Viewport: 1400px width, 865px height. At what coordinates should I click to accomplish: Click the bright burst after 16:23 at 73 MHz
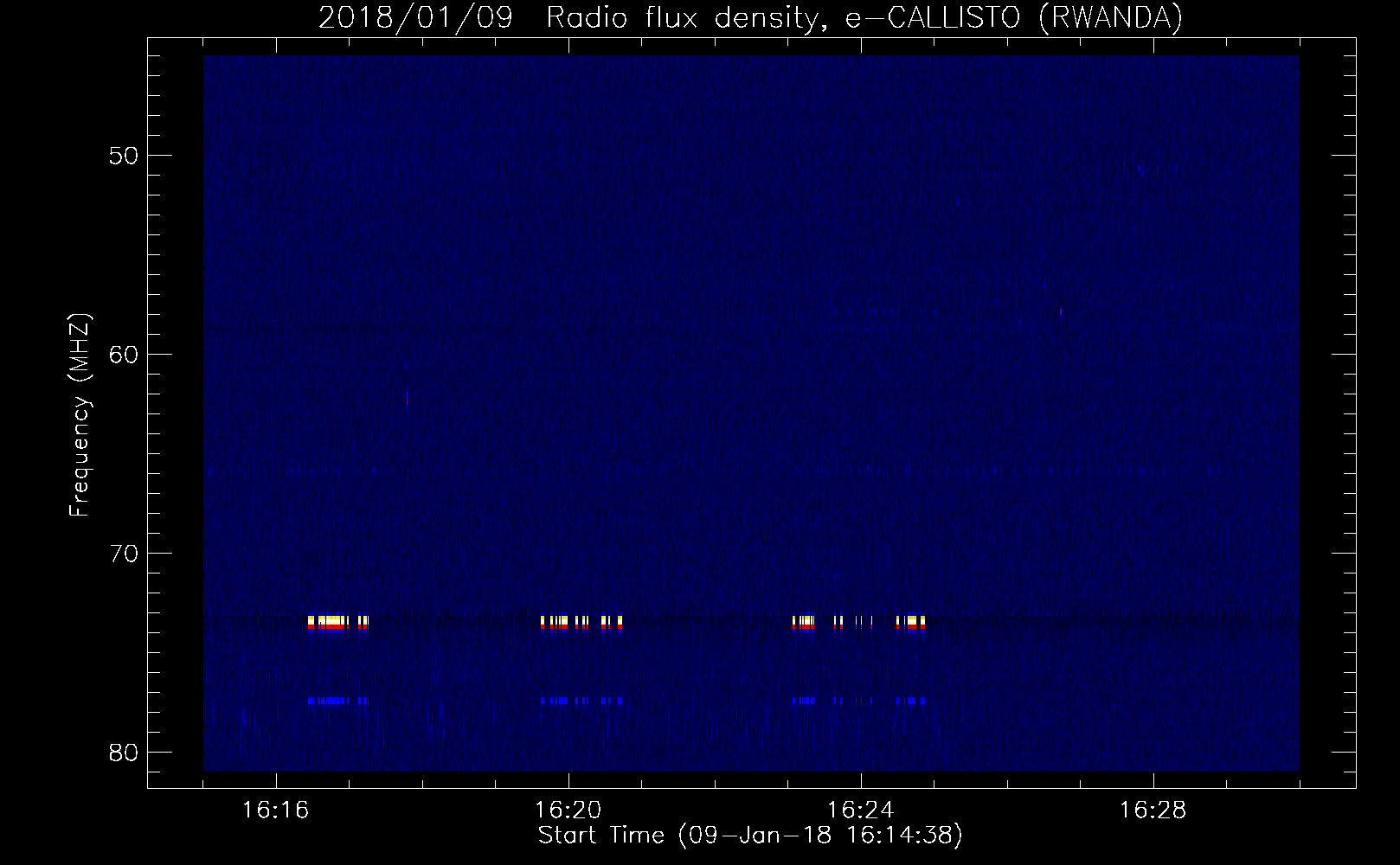pyautogui.click(x=859, y=624)
